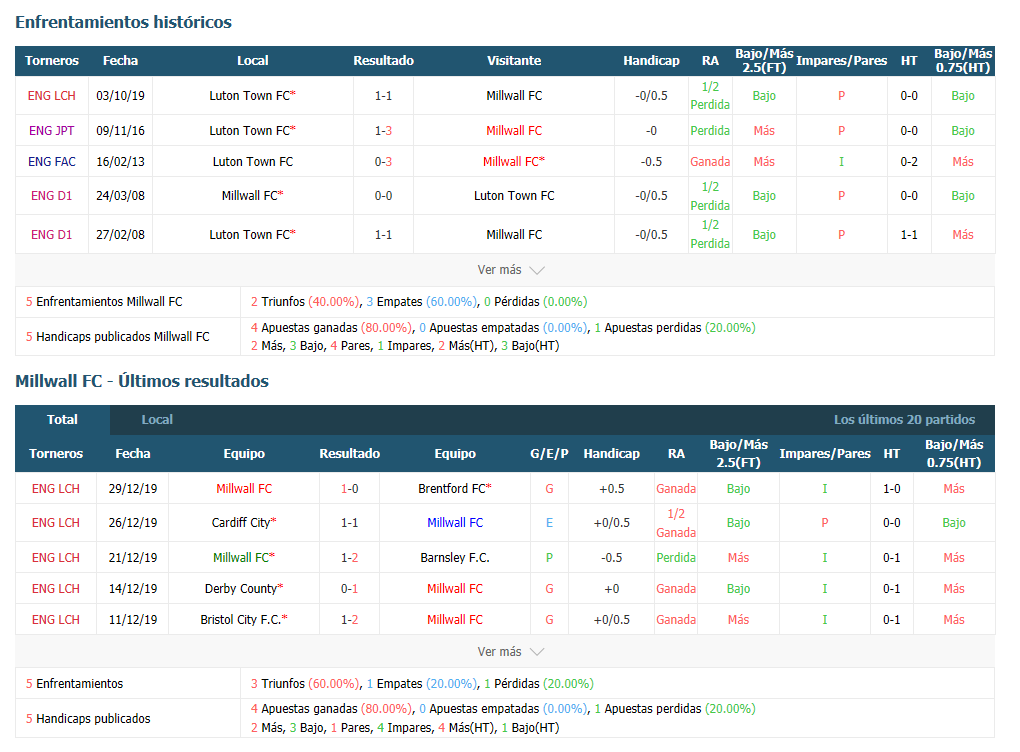Expand 'Ver más' under Millwall FC últimos resultados
This screenshot has height=752, width=1020.
coord(510,652)
